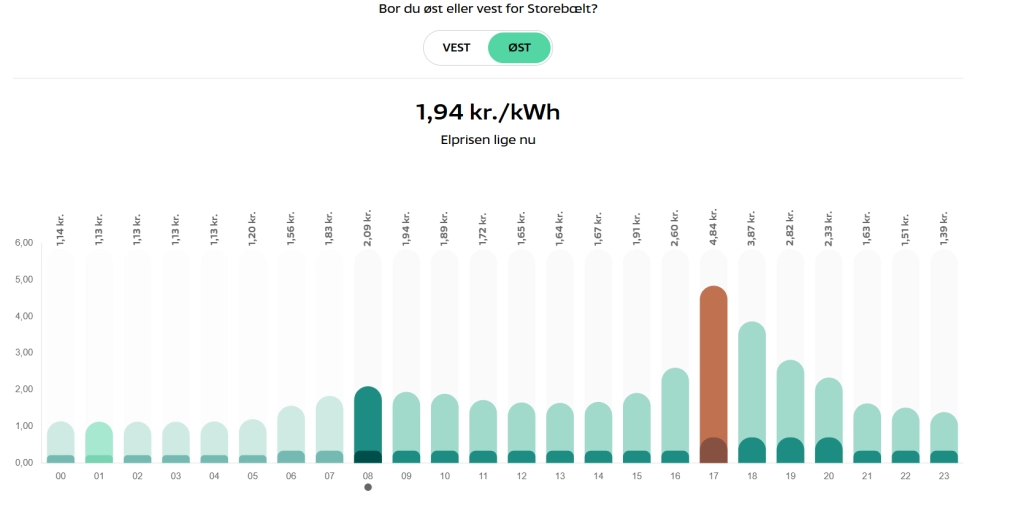
Task: Click the 22 hour bar
Action: (906, 436)
